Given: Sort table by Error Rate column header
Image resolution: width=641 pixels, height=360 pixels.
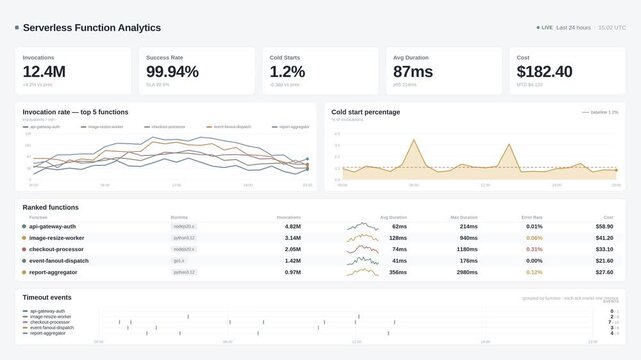Looking at the screenshot, I should [532, 217].
